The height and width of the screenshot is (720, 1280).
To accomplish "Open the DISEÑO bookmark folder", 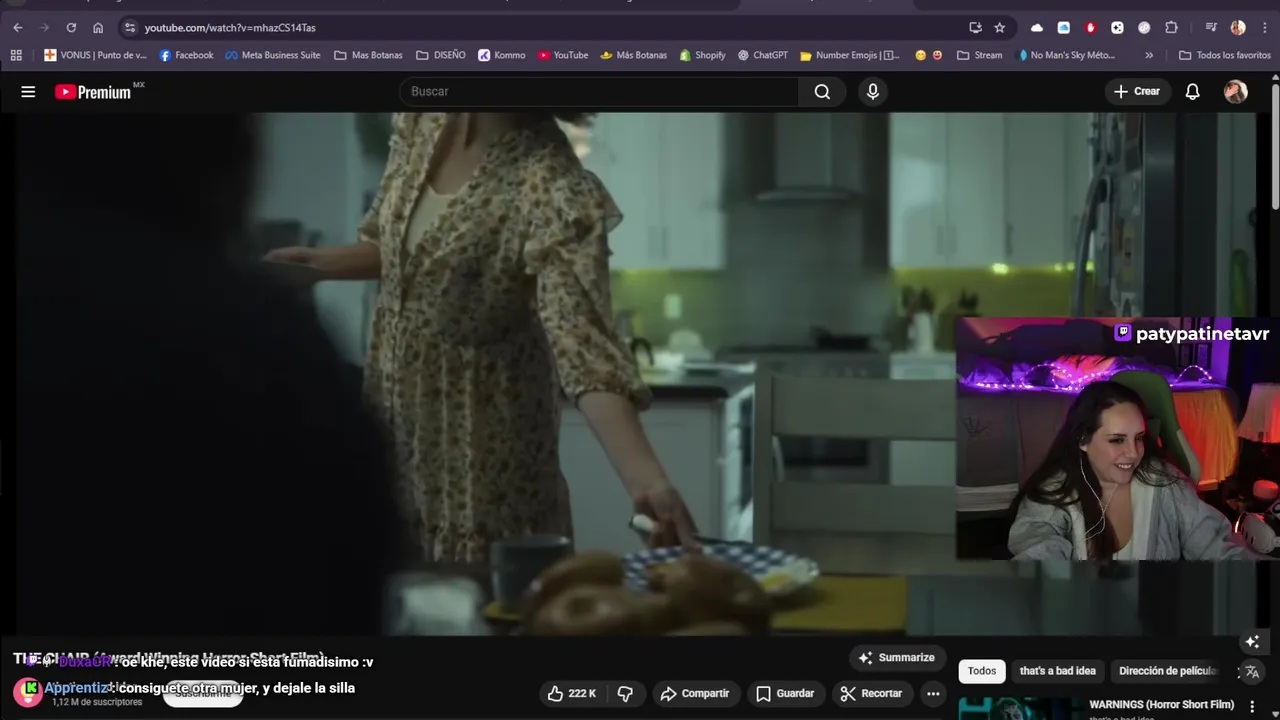I will click(x=440, y=55).
